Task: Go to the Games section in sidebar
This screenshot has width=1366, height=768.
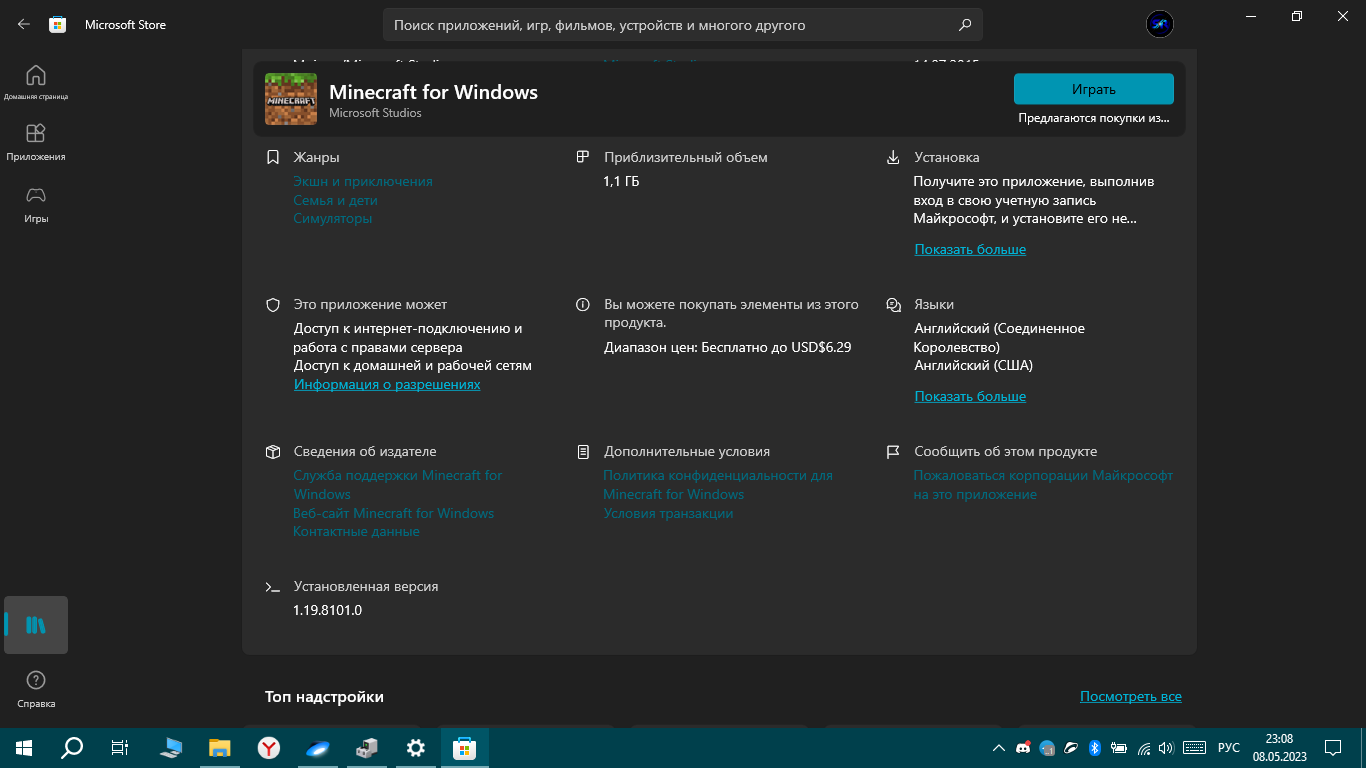Action: point(36,203)
